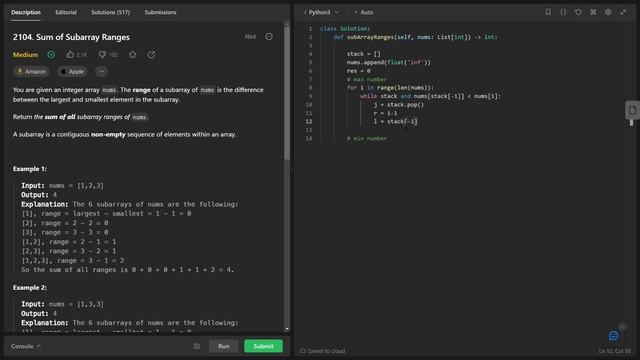Click the Saved to cloud status
The image size is (640, 360).
pos(322,351)
